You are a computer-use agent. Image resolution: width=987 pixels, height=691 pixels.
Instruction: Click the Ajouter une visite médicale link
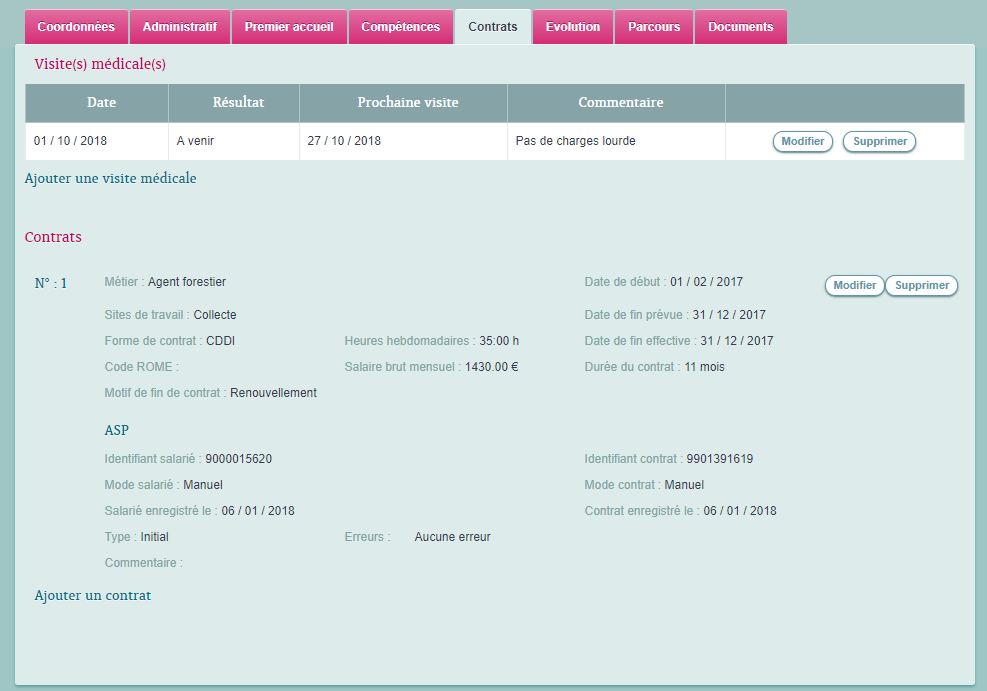[x=111, y=179]
